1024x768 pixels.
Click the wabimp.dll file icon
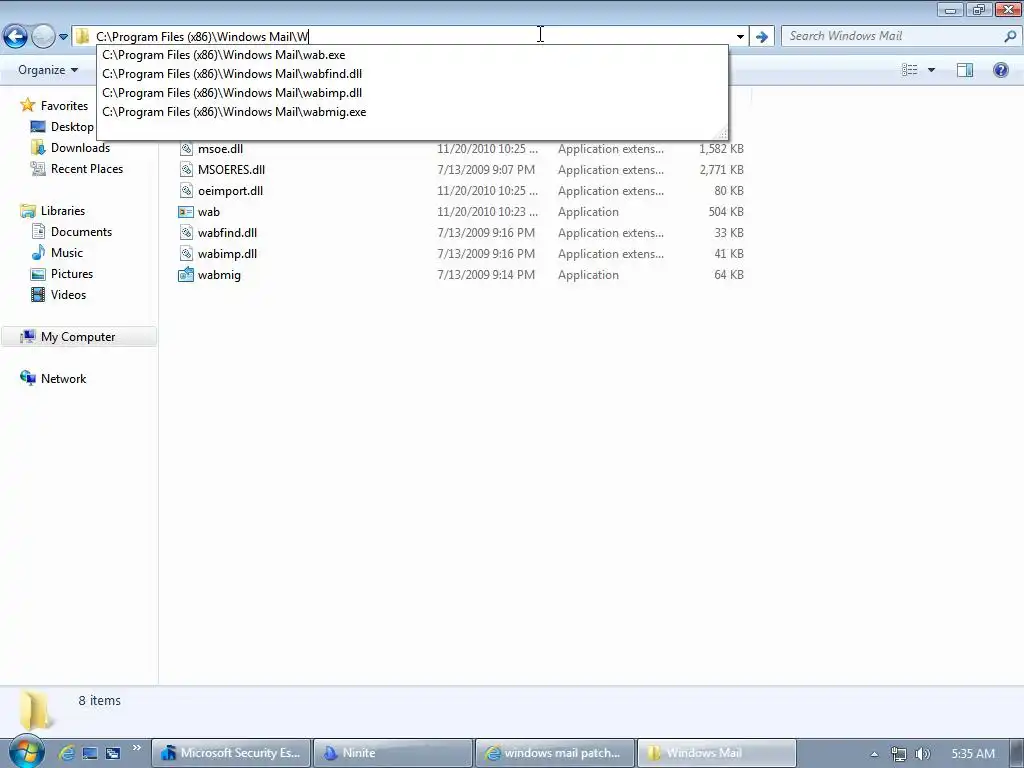click(x=186, y=253)
